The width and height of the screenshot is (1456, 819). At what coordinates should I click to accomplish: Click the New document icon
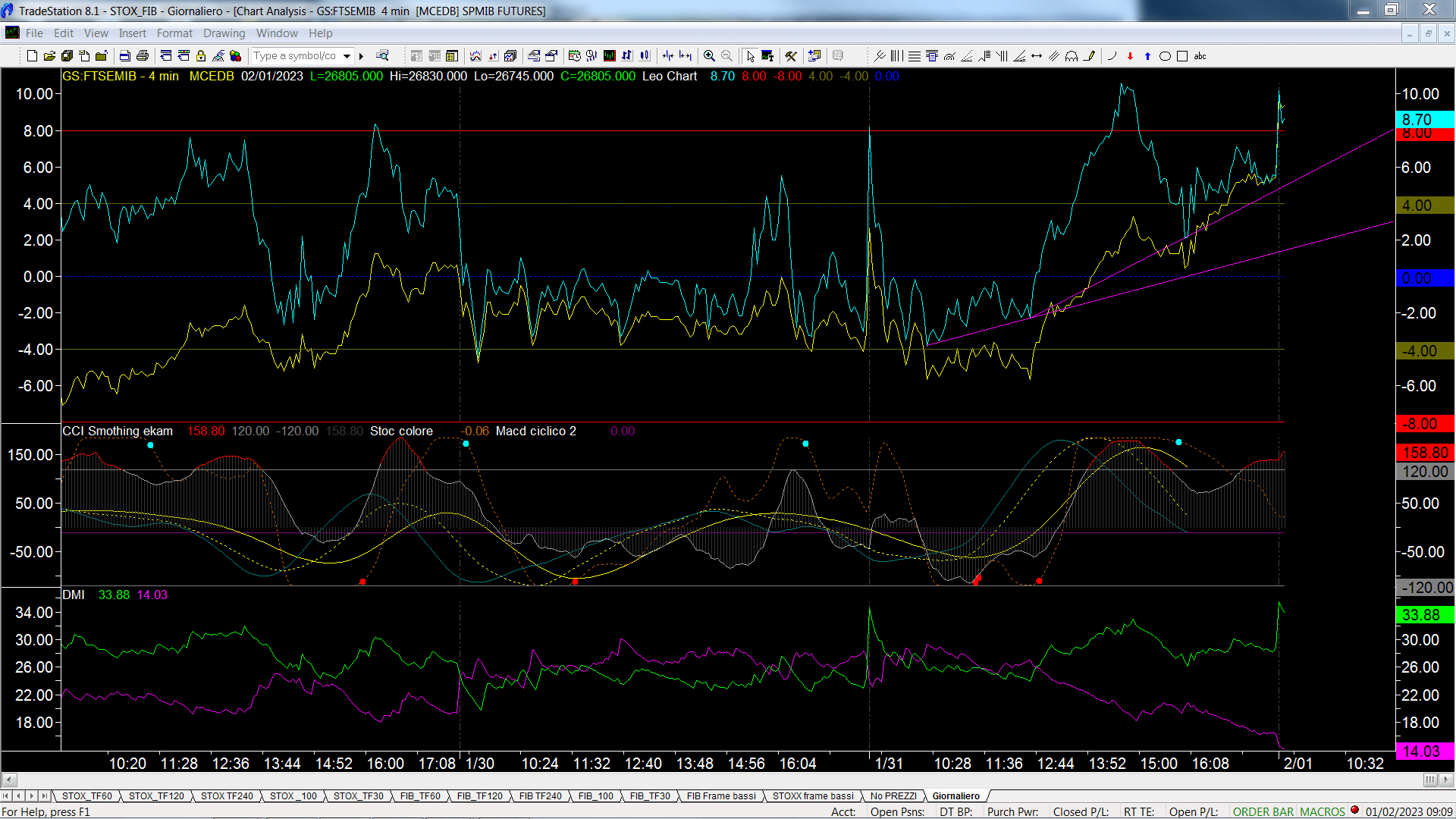coord(32,56)
